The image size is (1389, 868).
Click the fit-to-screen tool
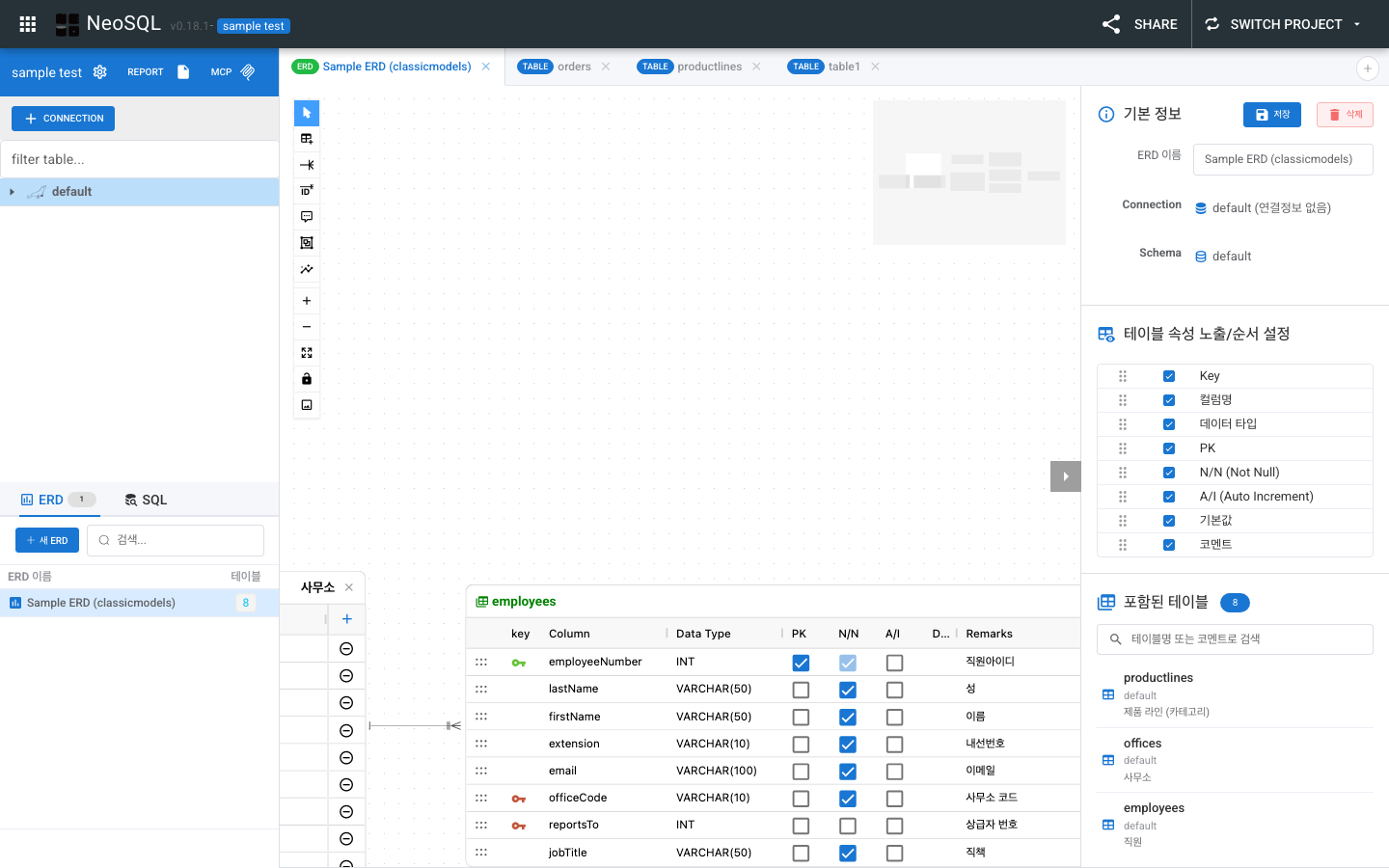pyautogui.click(x=307, y=353)
